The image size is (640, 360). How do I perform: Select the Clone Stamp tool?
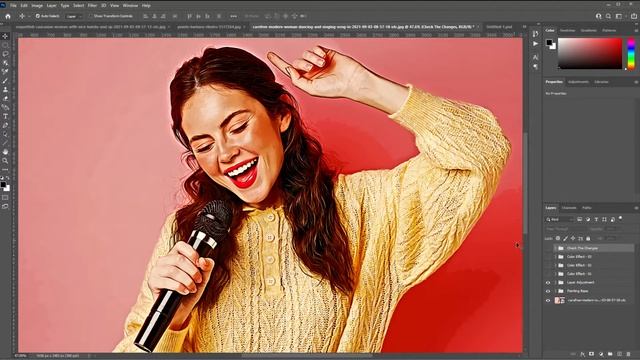5,89
